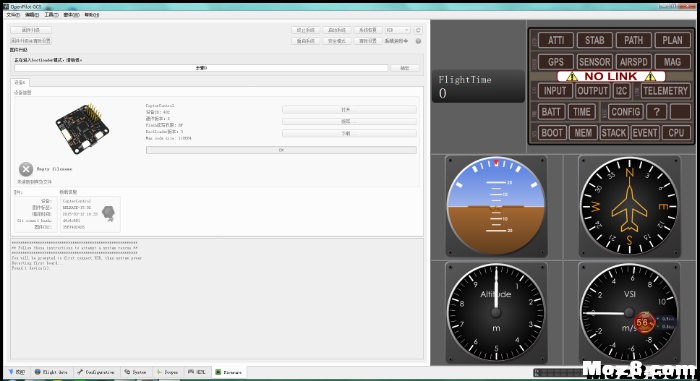Click the button right of step progress bar
This screenshot has width=700, height=381.
(x=404, y=68)
